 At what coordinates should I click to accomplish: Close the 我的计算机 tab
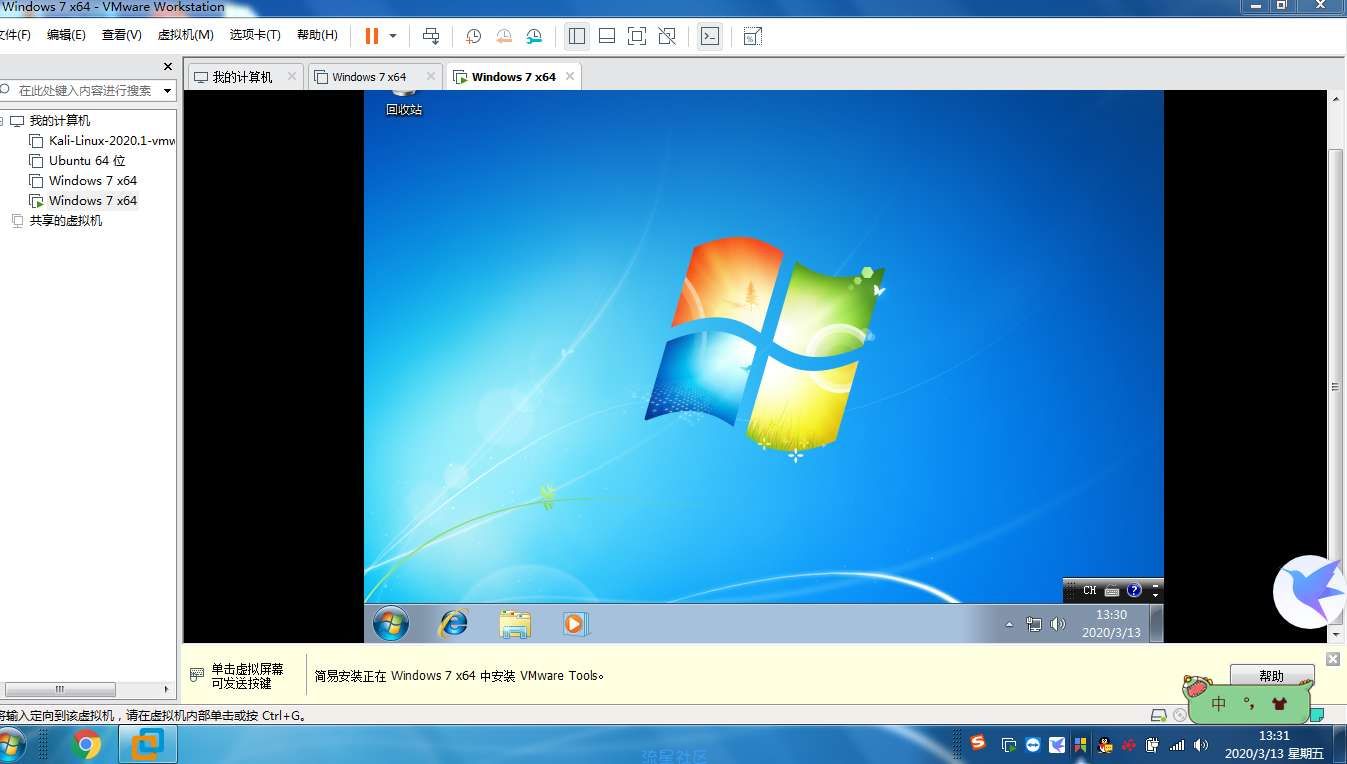pyautogui.click(x=292, y=76)
